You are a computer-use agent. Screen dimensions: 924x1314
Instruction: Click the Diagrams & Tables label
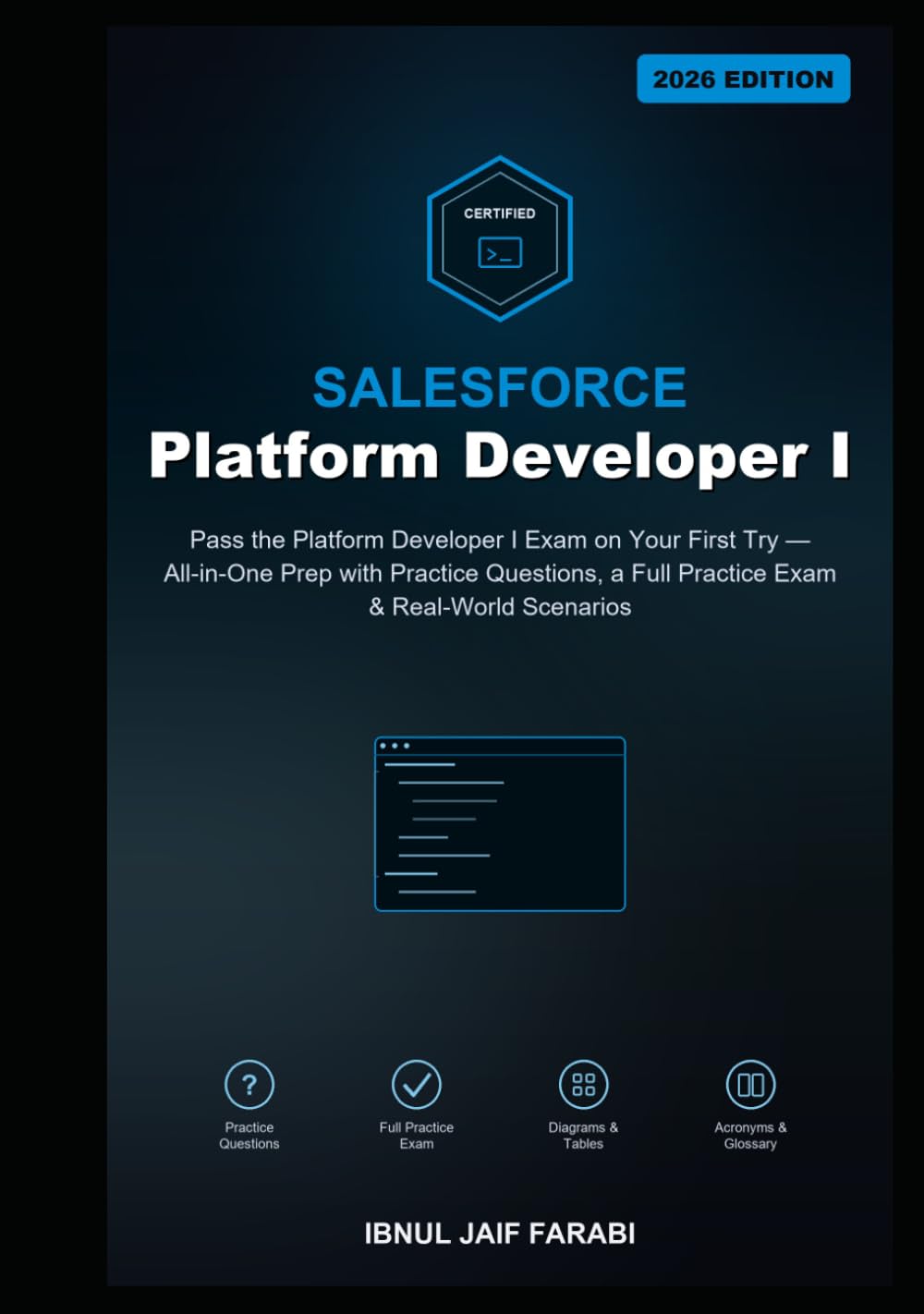click(584, 1136)
